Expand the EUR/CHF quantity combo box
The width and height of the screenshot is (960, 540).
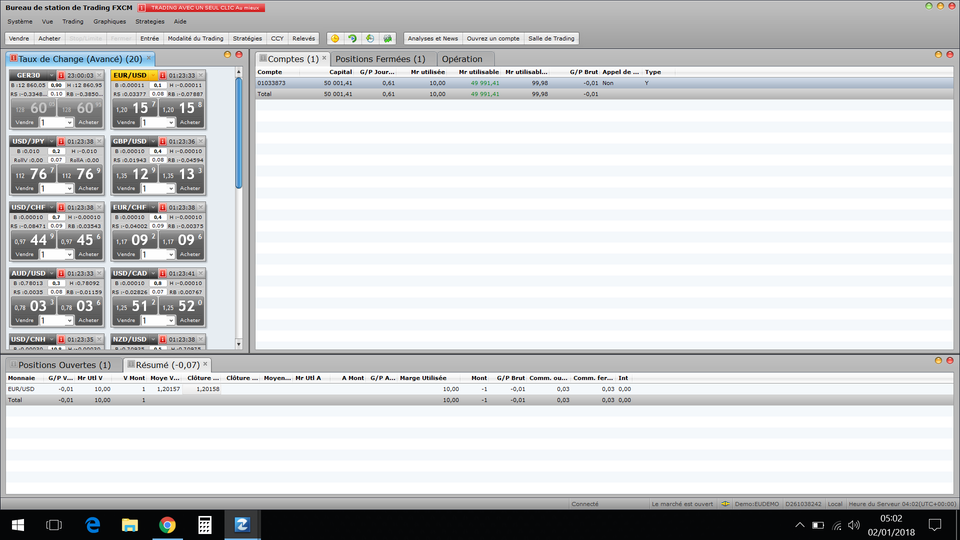click(x=171, y=254)
